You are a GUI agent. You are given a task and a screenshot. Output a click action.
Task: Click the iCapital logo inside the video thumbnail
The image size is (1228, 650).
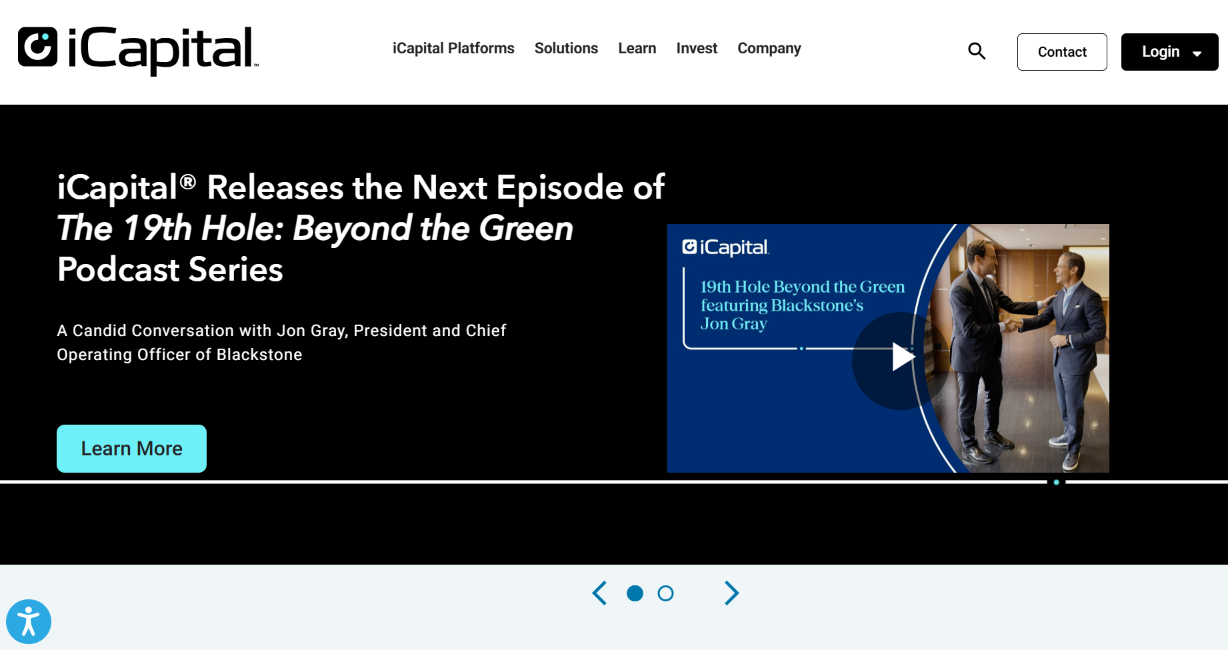click(726, 247)
